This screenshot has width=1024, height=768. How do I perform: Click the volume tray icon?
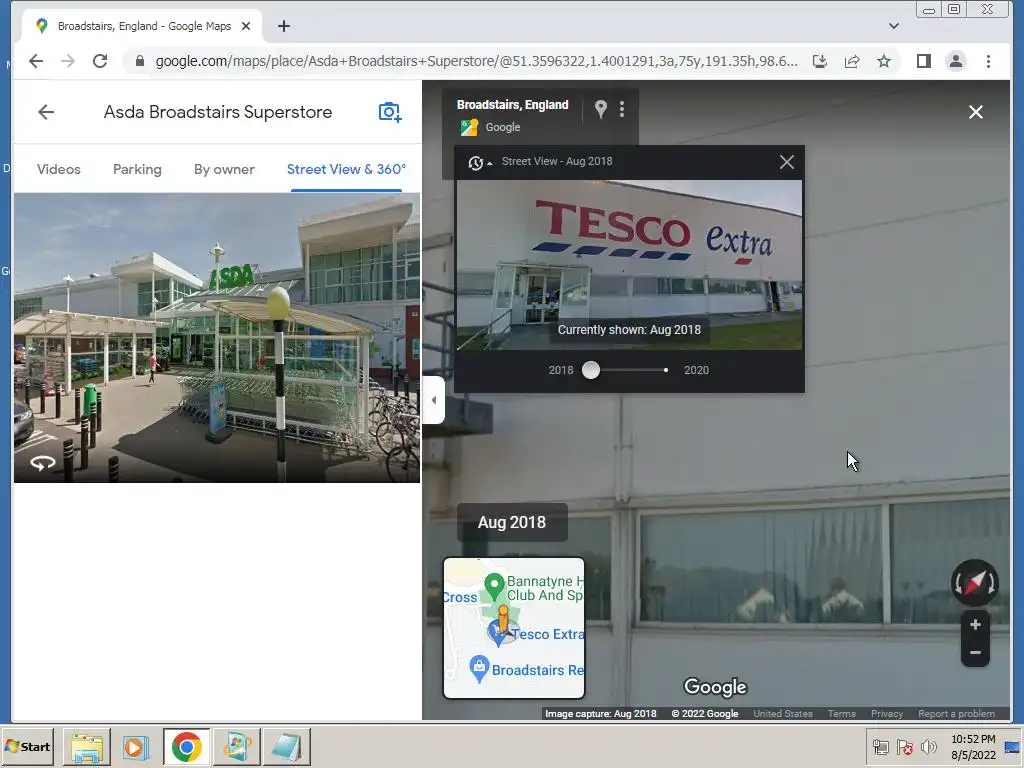tap(928, 746)
